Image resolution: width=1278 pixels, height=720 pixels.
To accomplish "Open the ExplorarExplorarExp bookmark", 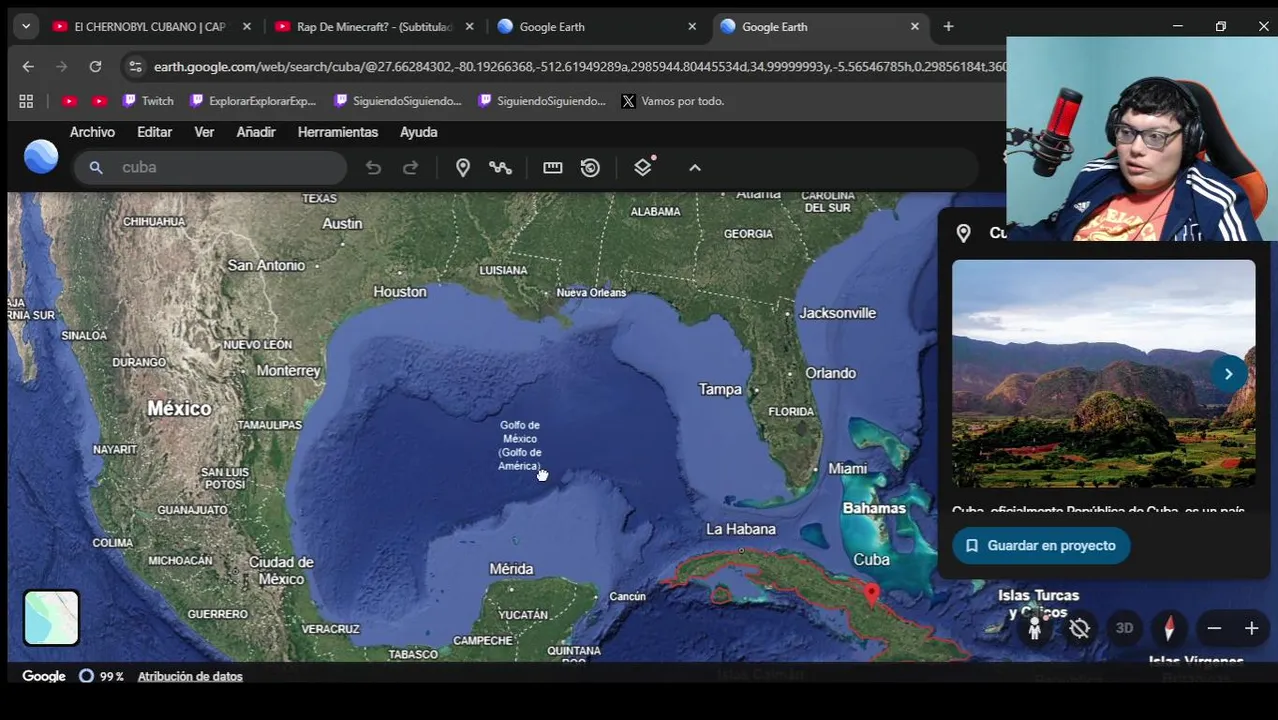I will coord(253,101).
